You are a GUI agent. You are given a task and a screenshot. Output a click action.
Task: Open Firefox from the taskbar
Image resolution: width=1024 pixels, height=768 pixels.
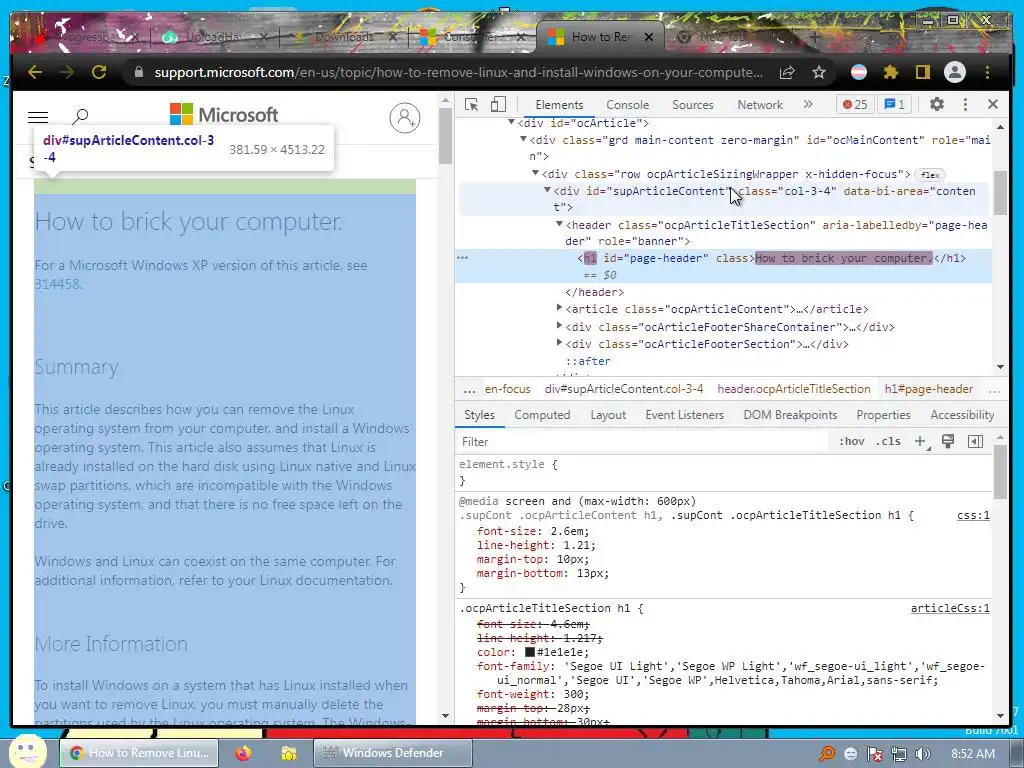click(x=243, y=753)
